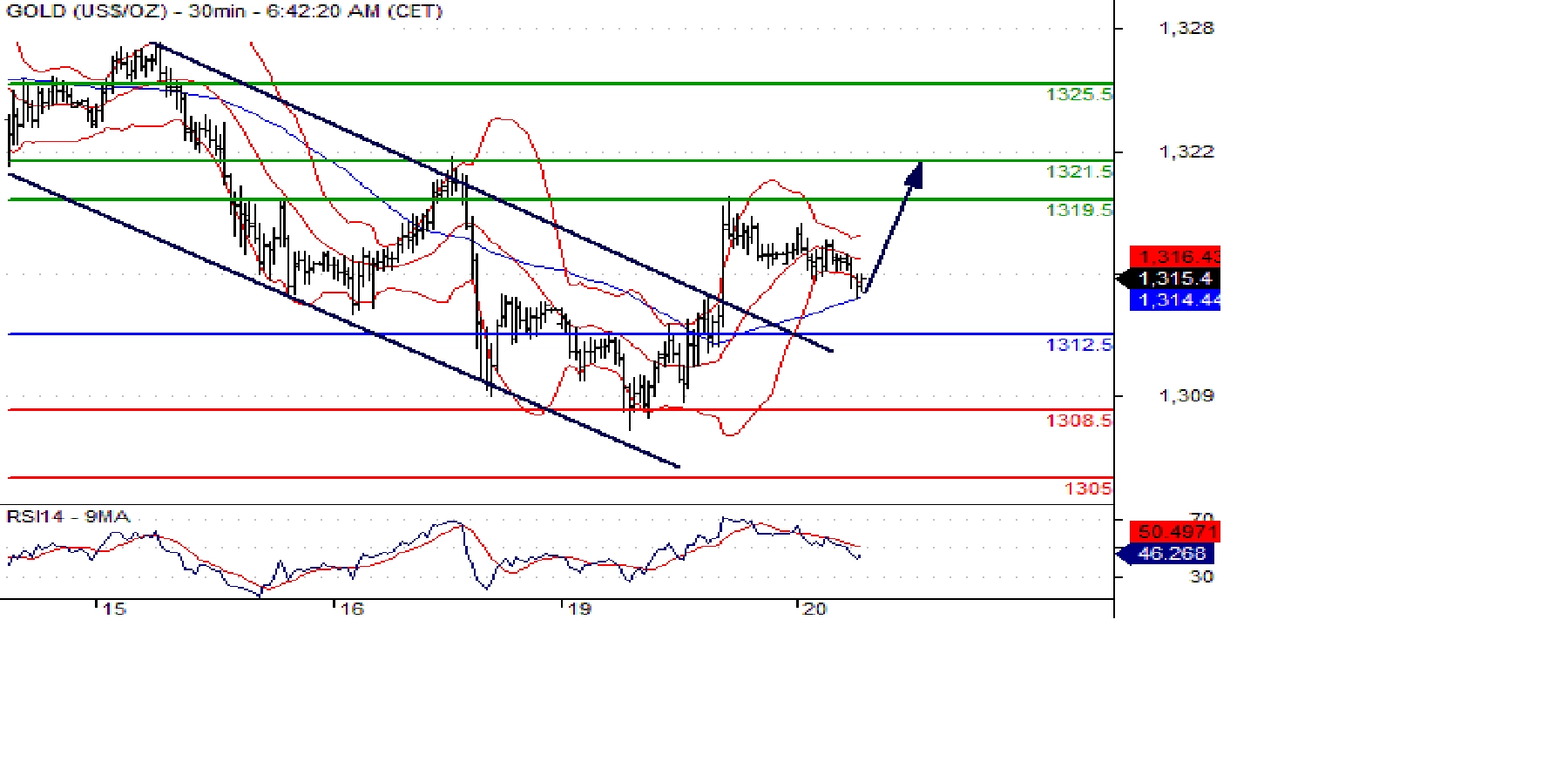
Task: Select the blue 1,314.44 price tag
Action: pos(1176,300)
